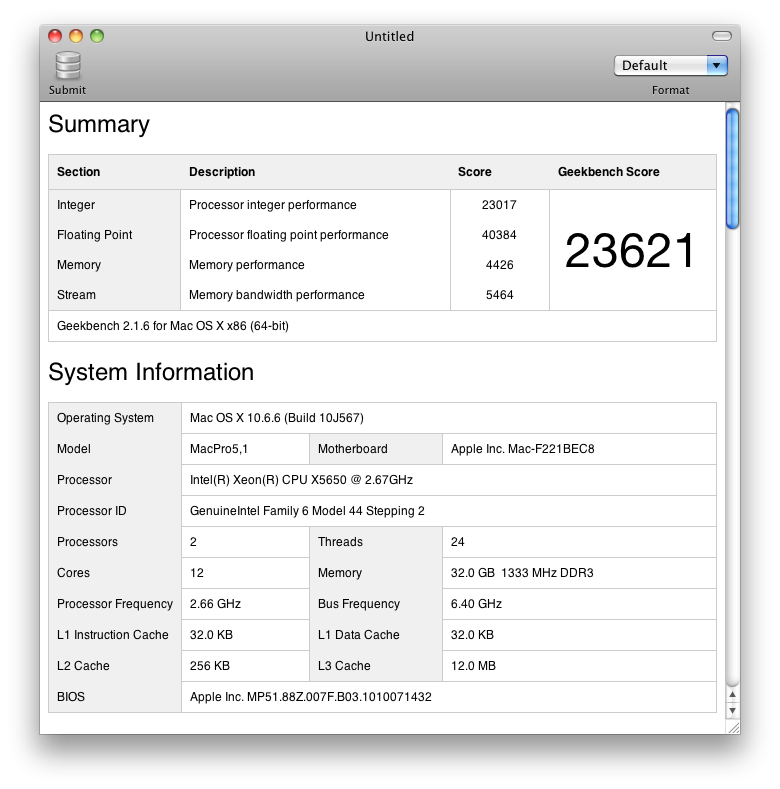
Task: Open the Default format dropdown
Action: point(670,65)
